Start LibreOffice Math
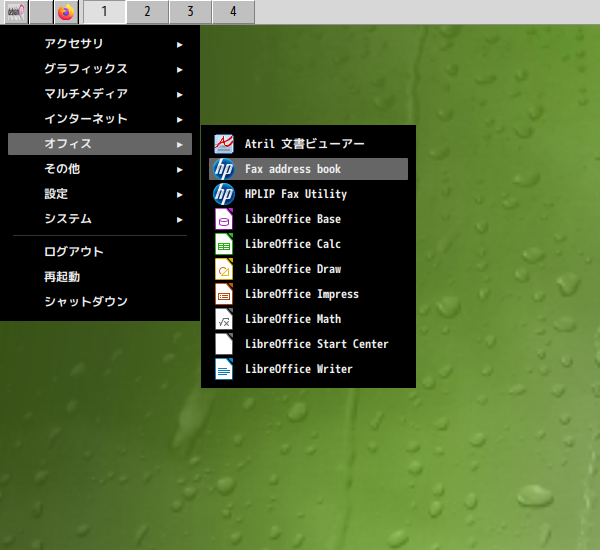Image resolution: width=600 pixels, height=550 pixels. [x=308, y=319]
